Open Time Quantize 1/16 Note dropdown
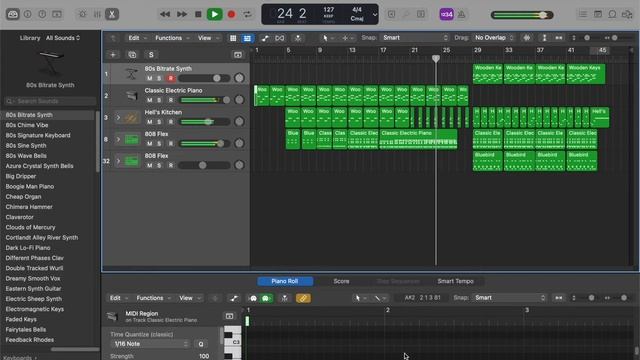 click(150, 344)
